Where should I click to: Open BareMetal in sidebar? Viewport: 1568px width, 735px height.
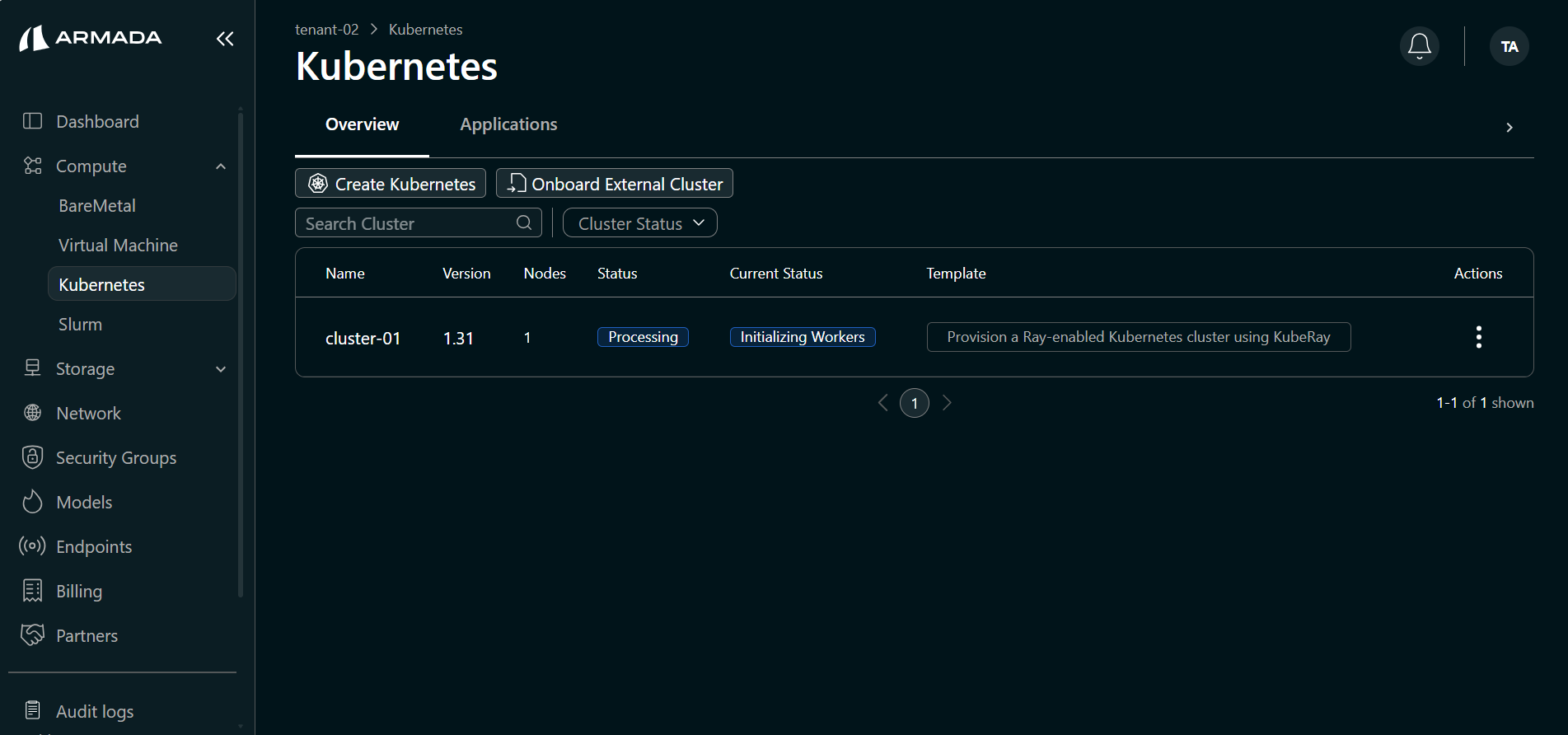[97, 206]
